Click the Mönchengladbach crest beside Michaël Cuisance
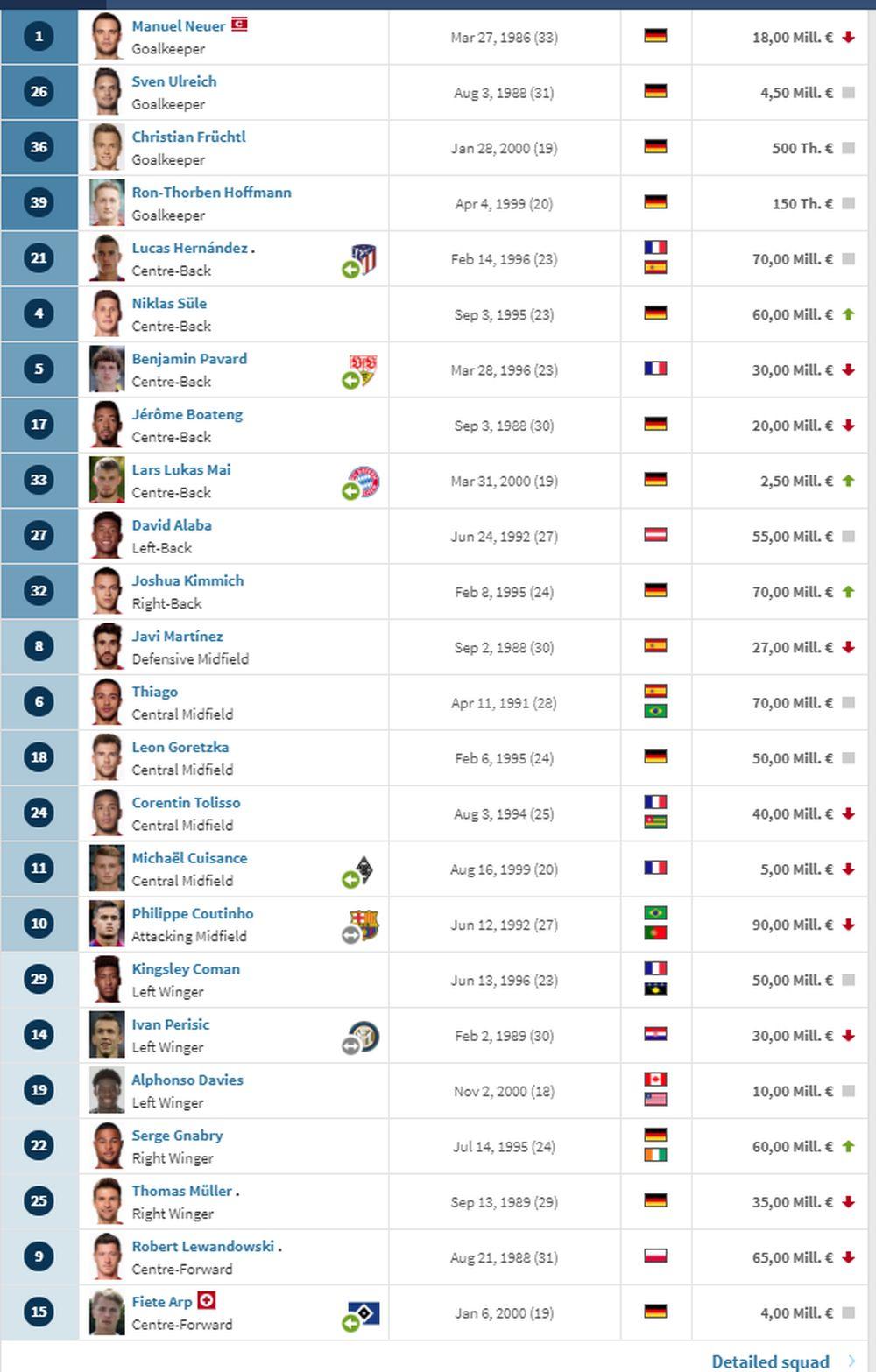The image size is (876, 1372). 364,869
